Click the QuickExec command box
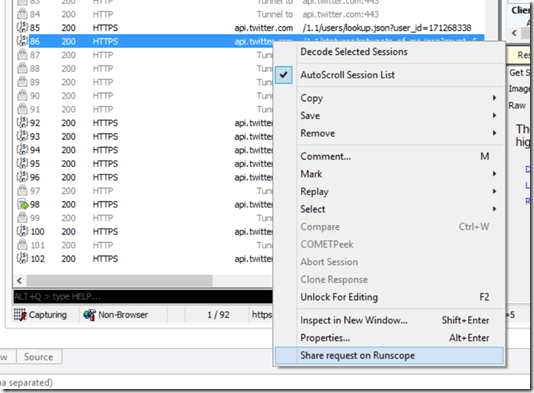534x393 pixels. tap(143, 297)
